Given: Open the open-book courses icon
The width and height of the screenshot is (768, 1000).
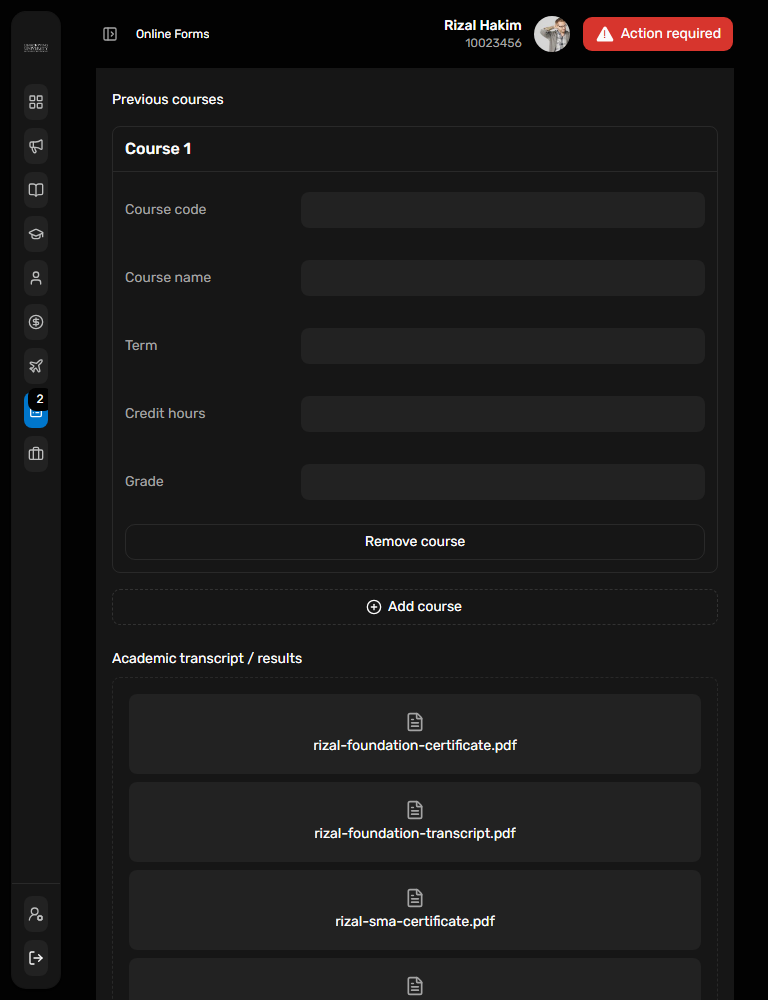Looking at the screenshot, I should [36, 190].
